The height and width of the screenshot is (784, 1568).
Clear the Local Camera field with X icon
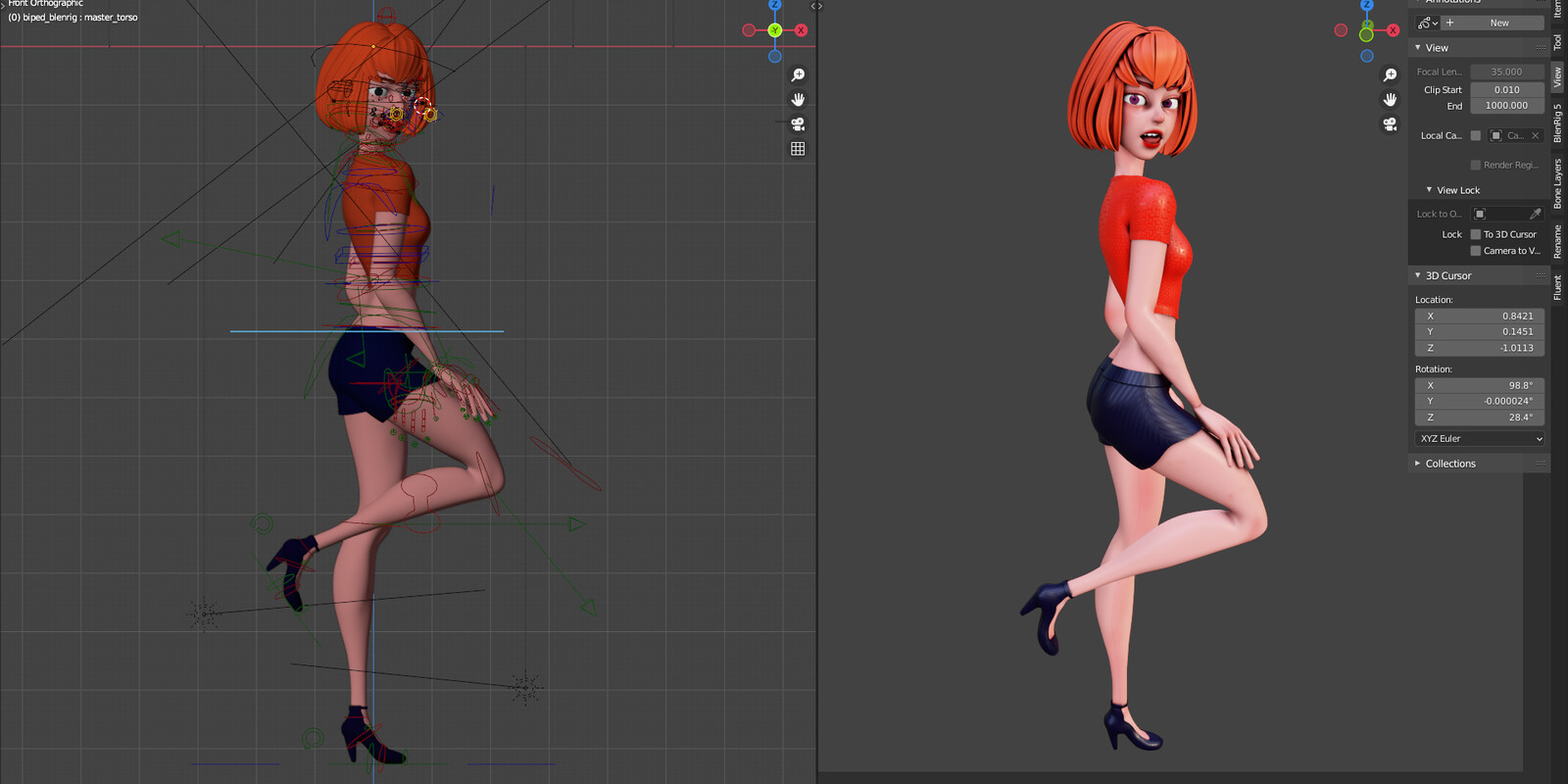tap(1535, 136)
